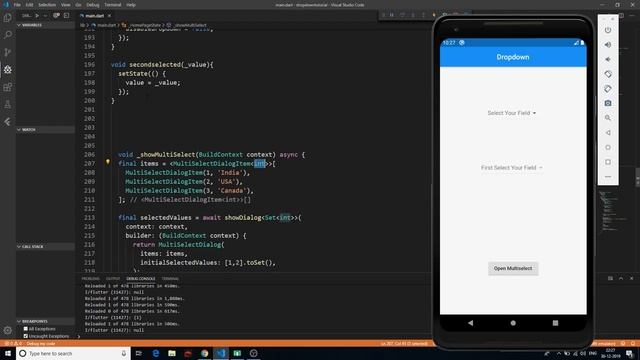640x360 pixels.
Task: Pause the debug session in debug toolbar
Action: (392, 15)
